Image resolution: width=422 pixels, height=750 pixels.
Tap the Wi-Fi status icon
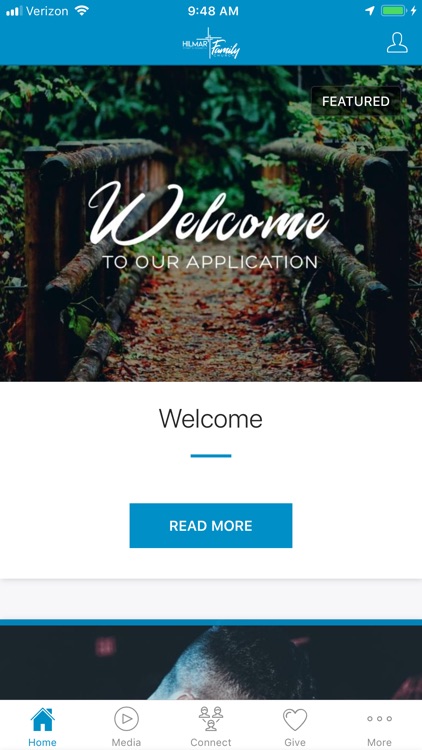(x=82, y=11)
